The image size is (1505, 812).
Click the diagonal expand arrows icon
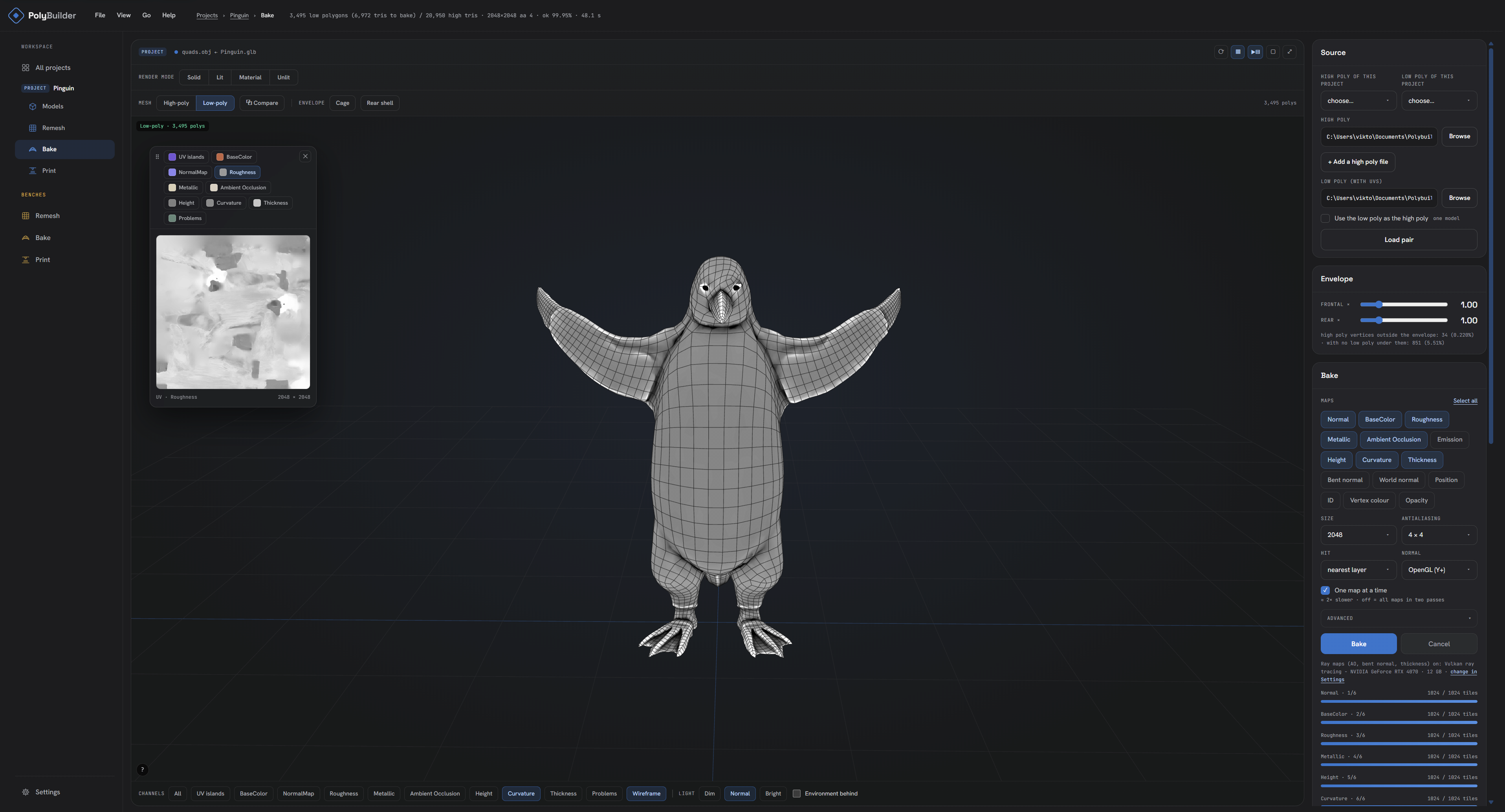point(1289,52)
